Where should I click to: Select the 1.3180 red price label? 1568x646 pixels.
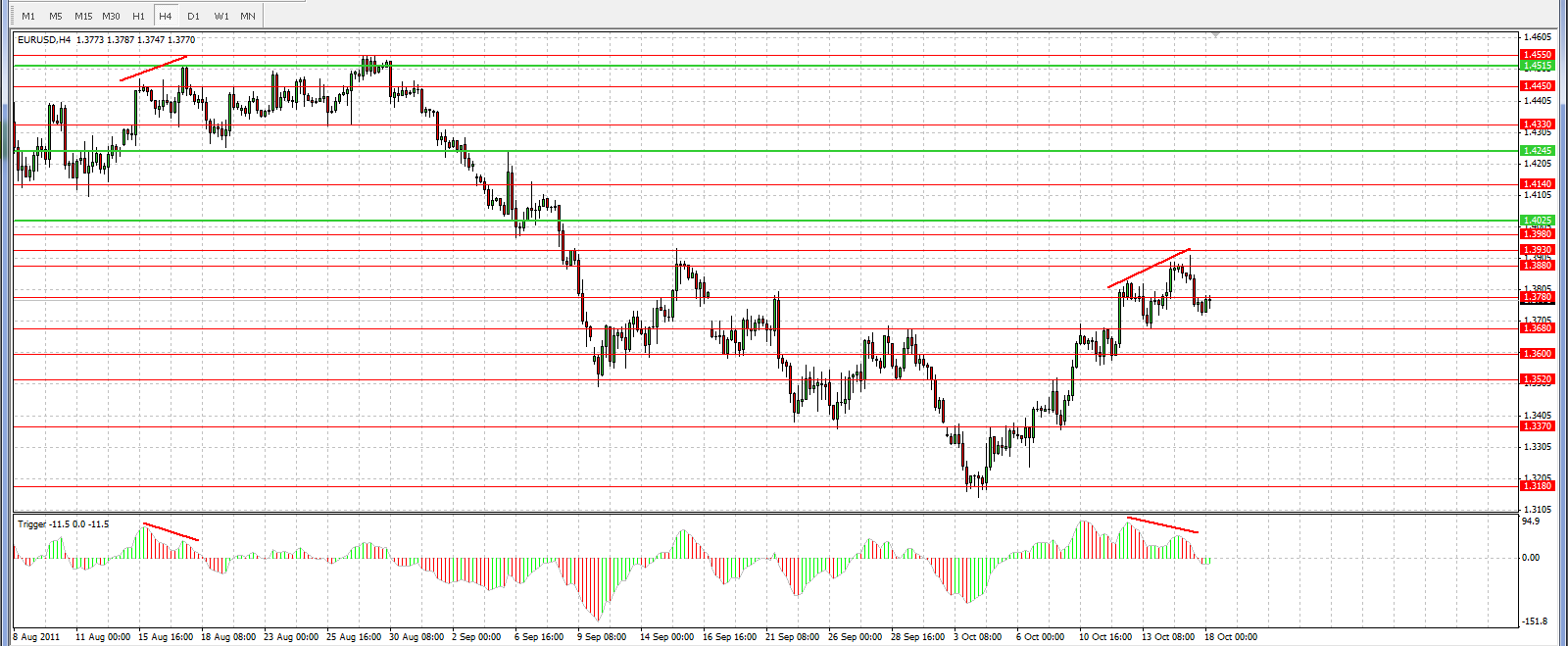click(x=1537, y=486)
